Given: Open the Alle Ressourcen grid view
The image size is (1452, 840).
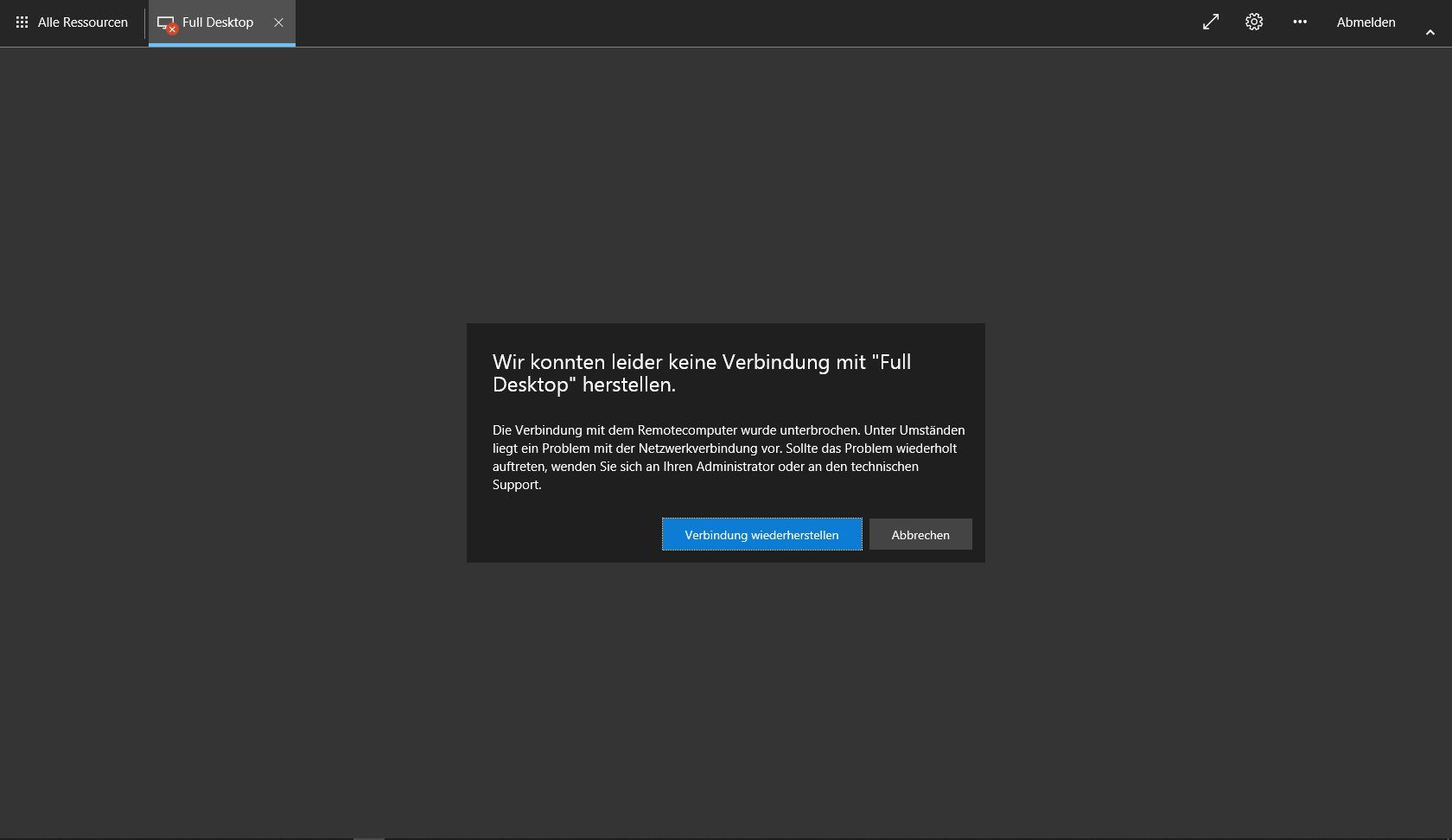Looking at the screenshot, I should click(72, 22).
